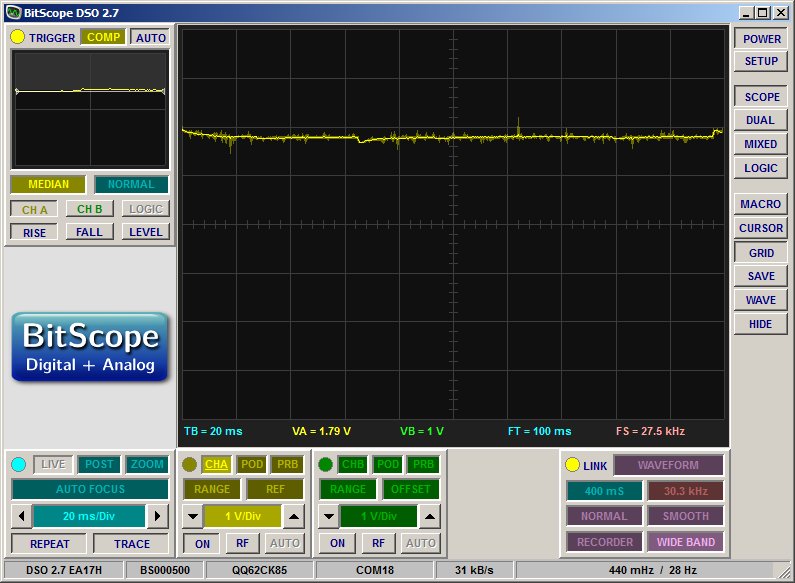Turn Channel A ON
This screenshot has height=583, width=795.
(x=202, y=544)
